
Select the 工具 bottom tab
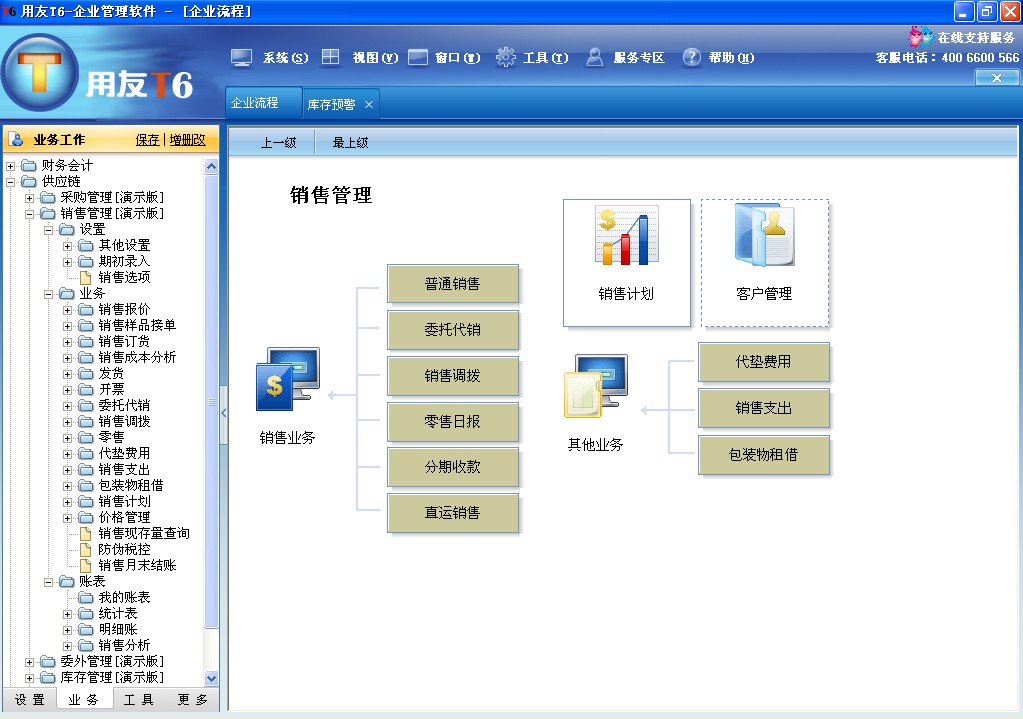(x=138, y=699)
